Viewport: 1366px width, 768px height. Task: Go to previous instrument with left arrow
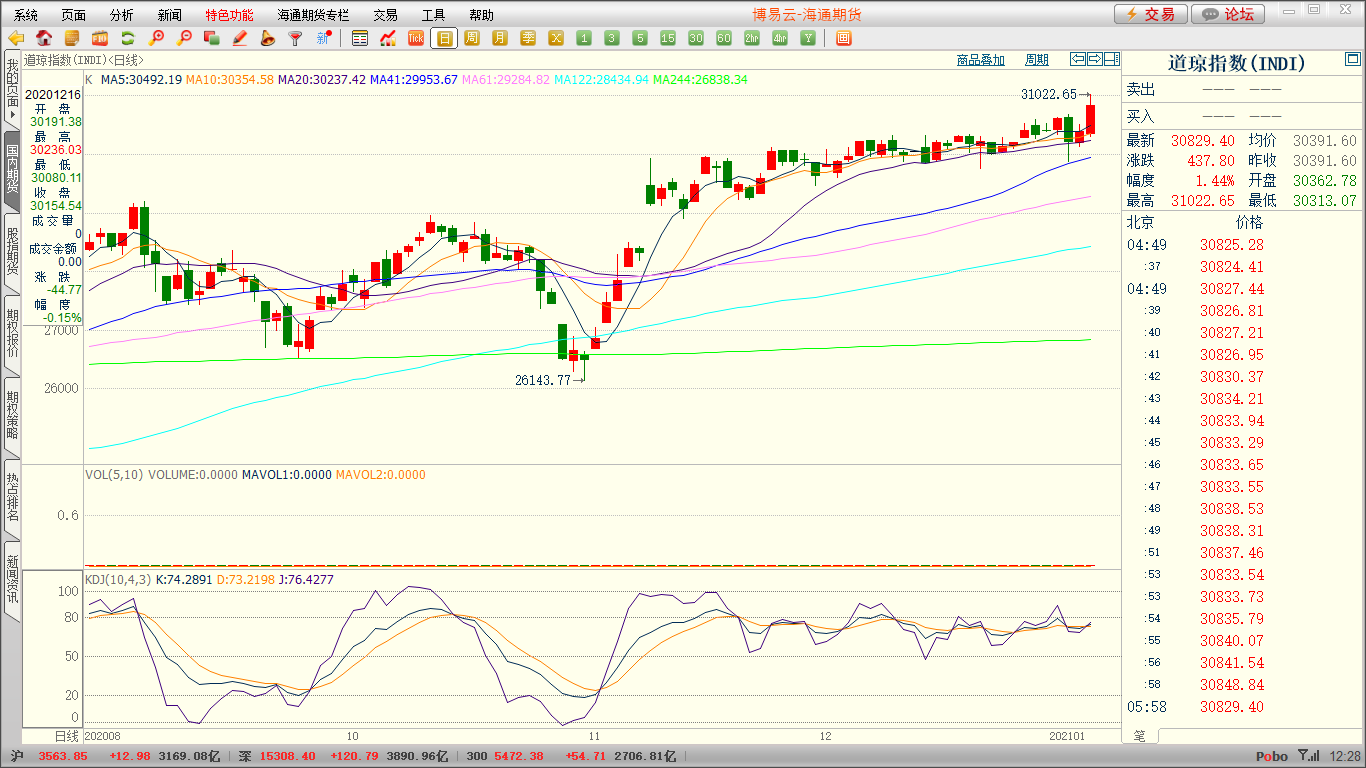click(x=1078, y=59)
